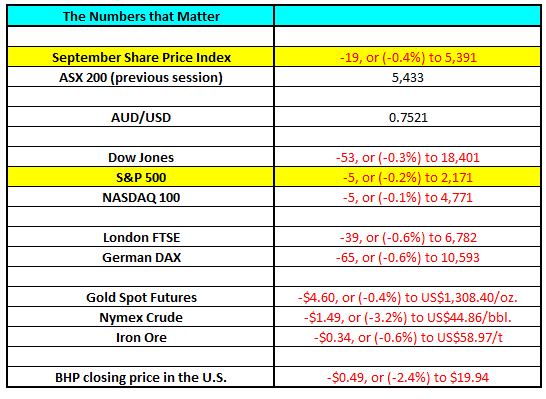Viewport: 546px width, 399px height.
Task: Click the Nymex Crude value US$44.86/bbl.
Action: tap(408, 317)
